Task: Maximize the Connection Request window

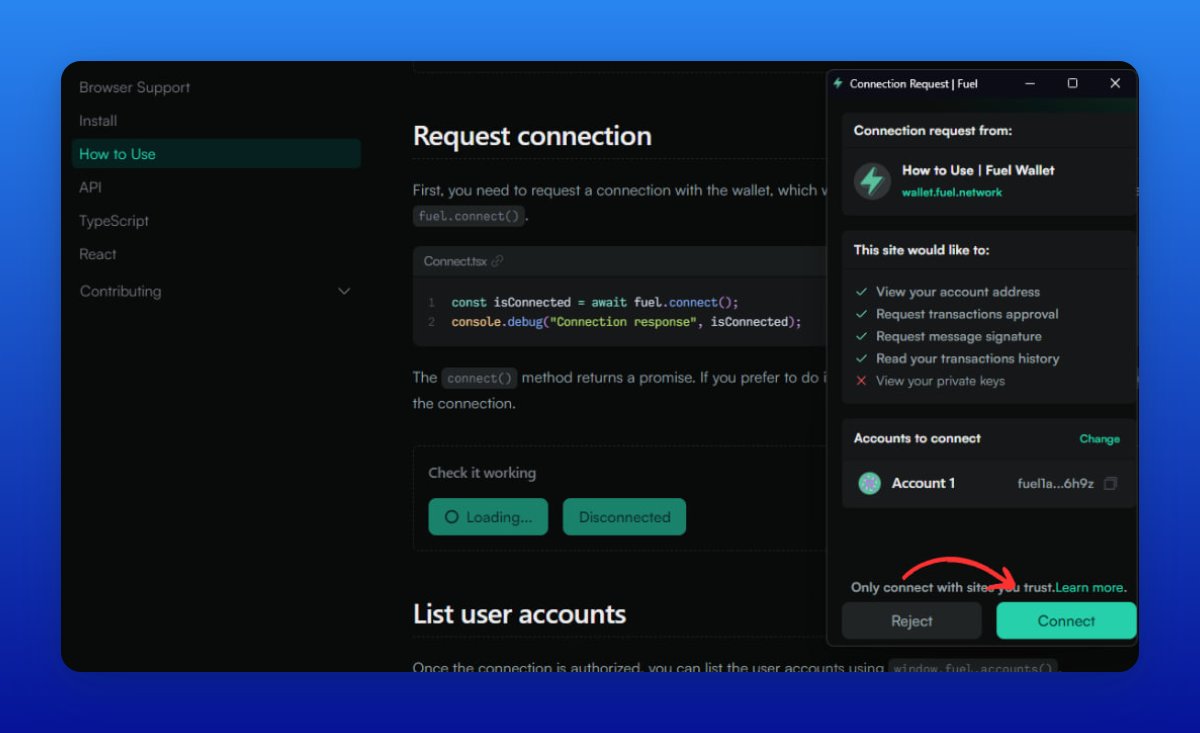Action: [x=1072, y=84]
